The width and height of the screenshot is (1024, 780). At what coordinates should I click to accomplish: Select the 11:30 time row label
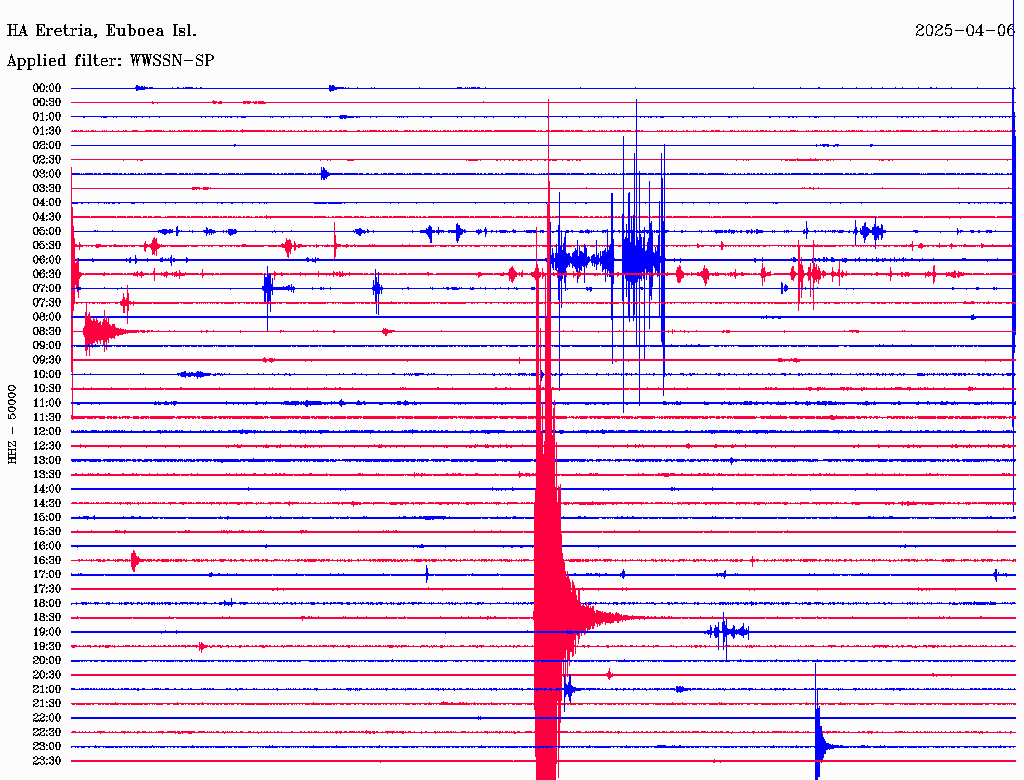[x=47, y=417]
